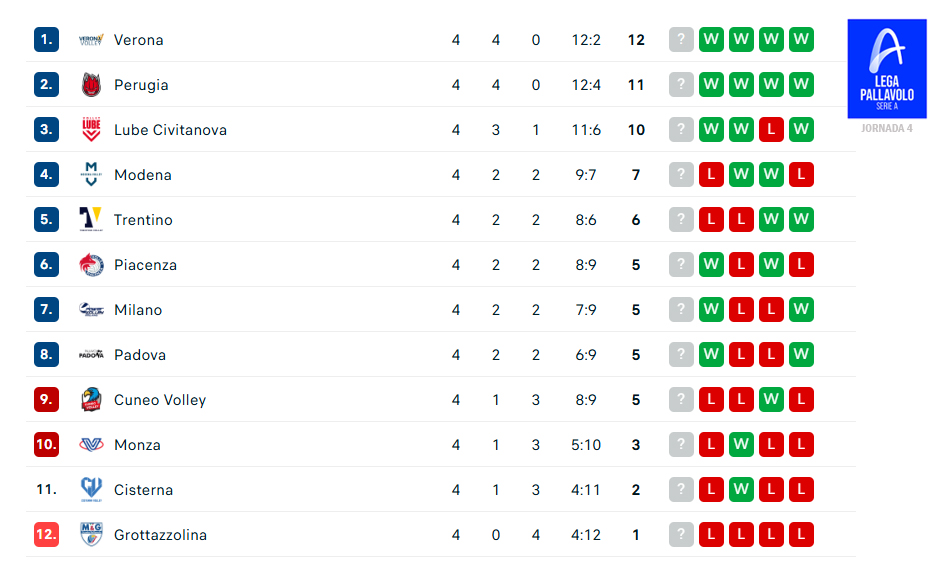Screen dimensions: 950x575
Task: Click Grottazzolina's gray question mark badge
Action: click(x=681, y=535)
